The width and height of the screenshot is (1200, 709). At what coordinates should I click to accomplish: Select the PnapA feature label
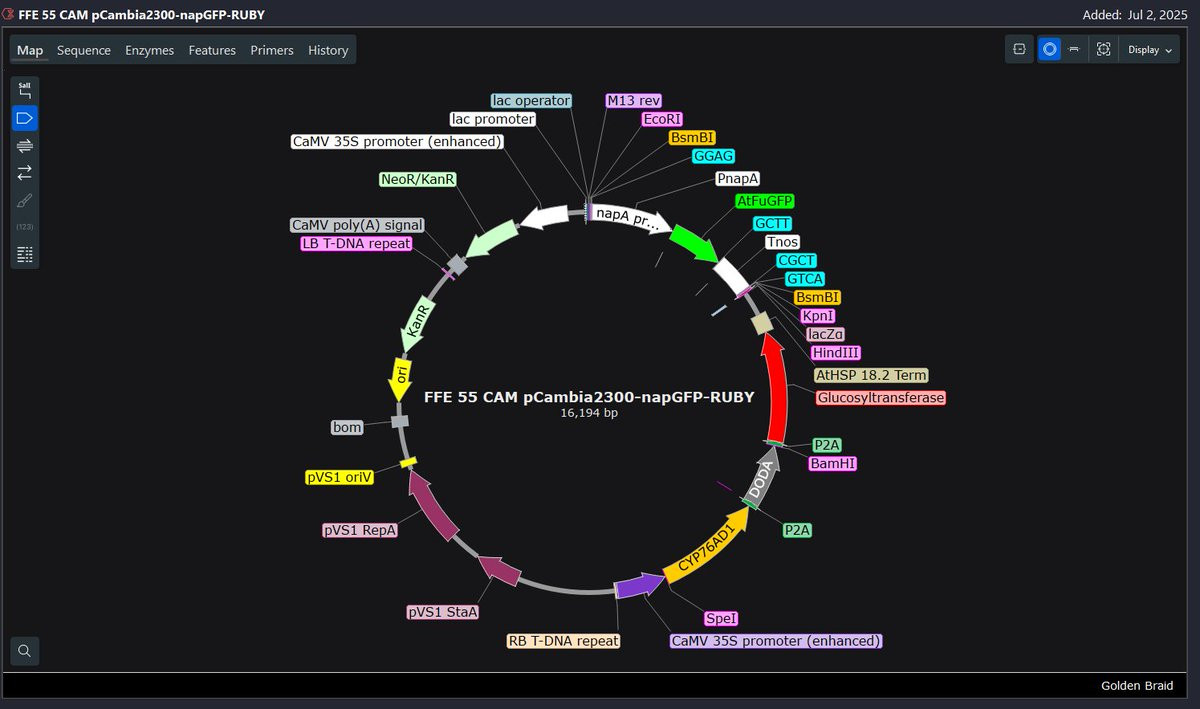pyautogui.click(x=737, y=178)
